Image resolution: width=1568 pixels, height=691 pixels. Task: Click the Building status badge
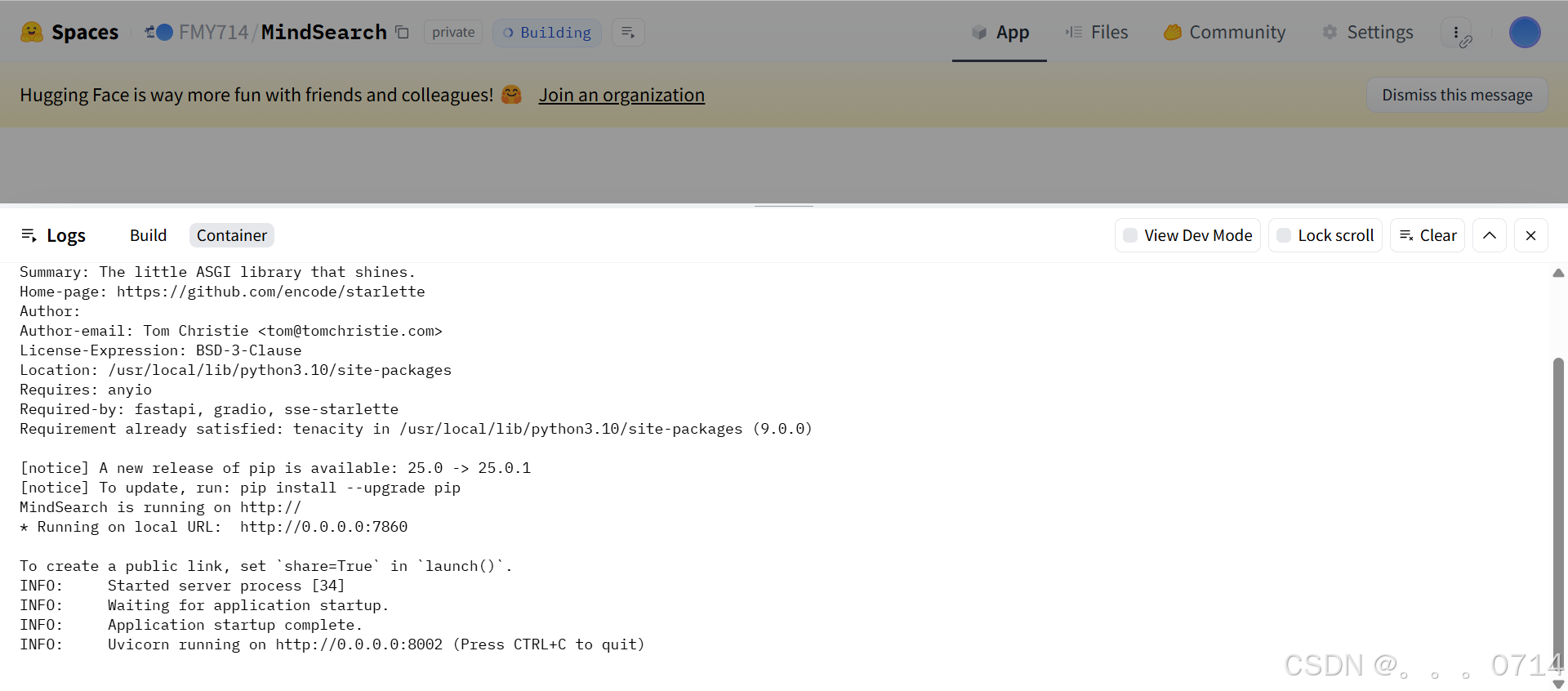coord(547,32)
